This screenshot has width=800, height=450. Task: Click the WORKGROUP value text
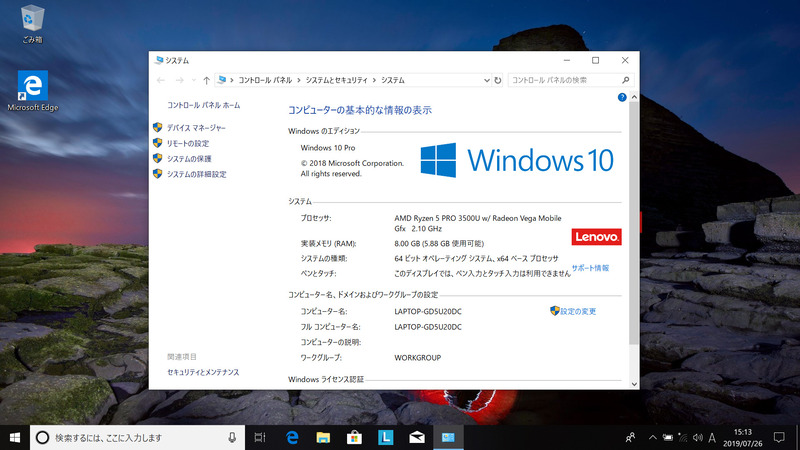[x=417, y=358]
